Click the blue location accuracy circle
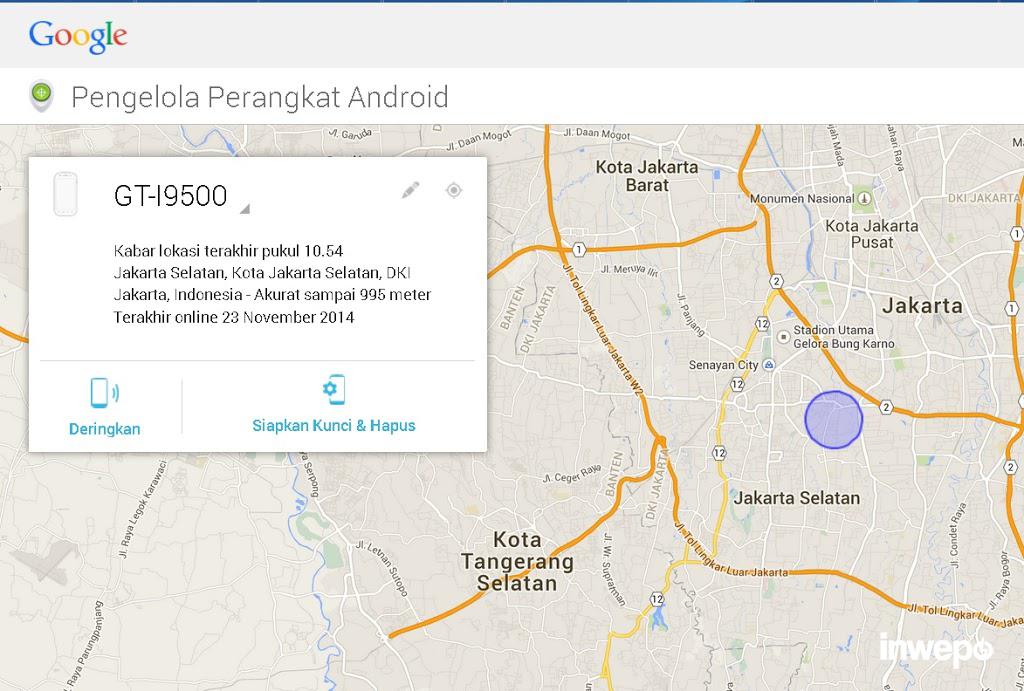The image size is (1024, 691). tap(833, 420)
